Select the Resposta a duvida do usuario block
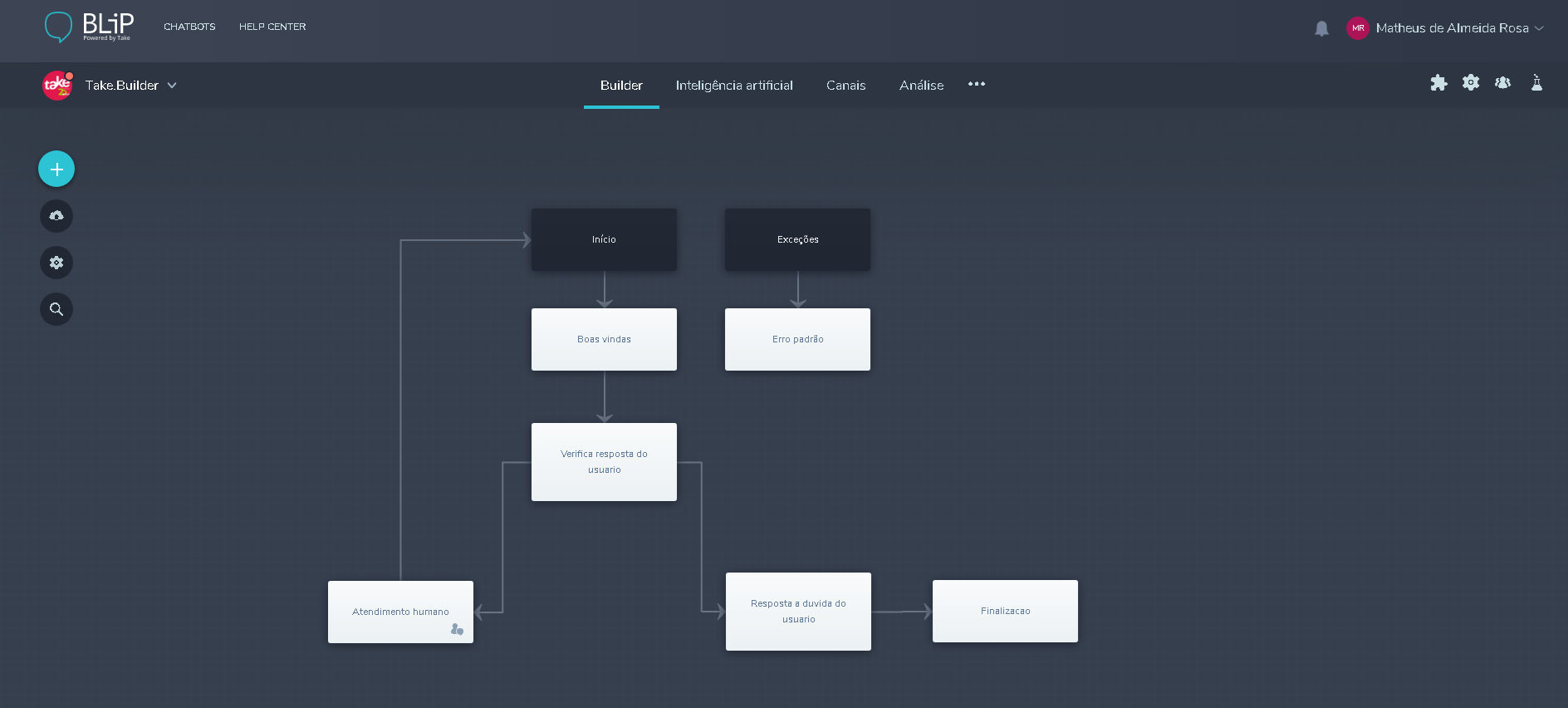The width and height of the screenshot is (1568, 708). pos(798,612)
